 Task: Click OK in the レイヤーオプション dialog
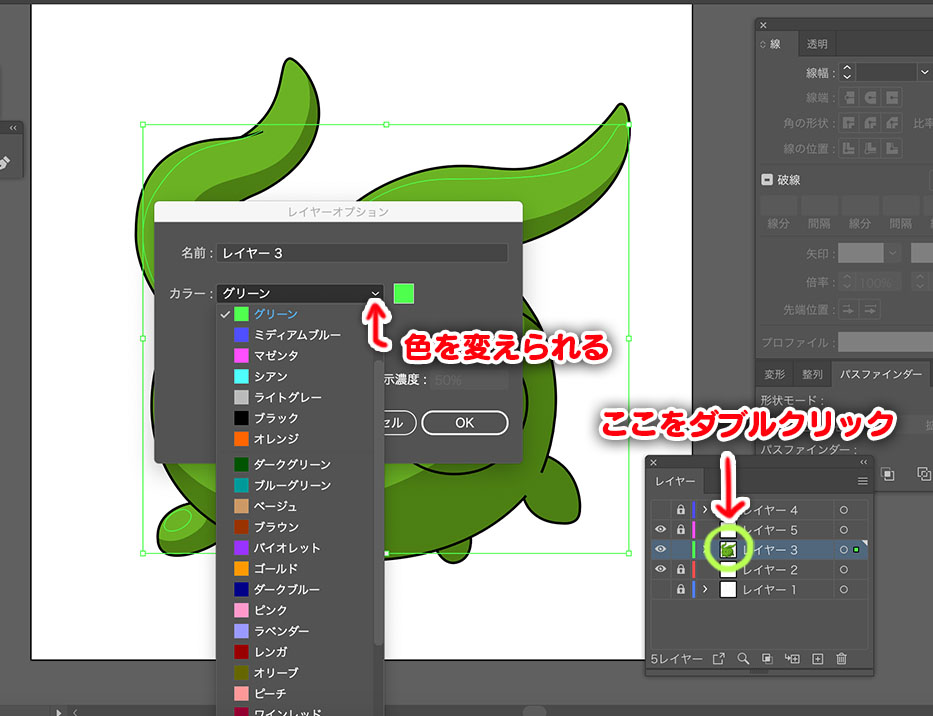(x=465, y=423)
